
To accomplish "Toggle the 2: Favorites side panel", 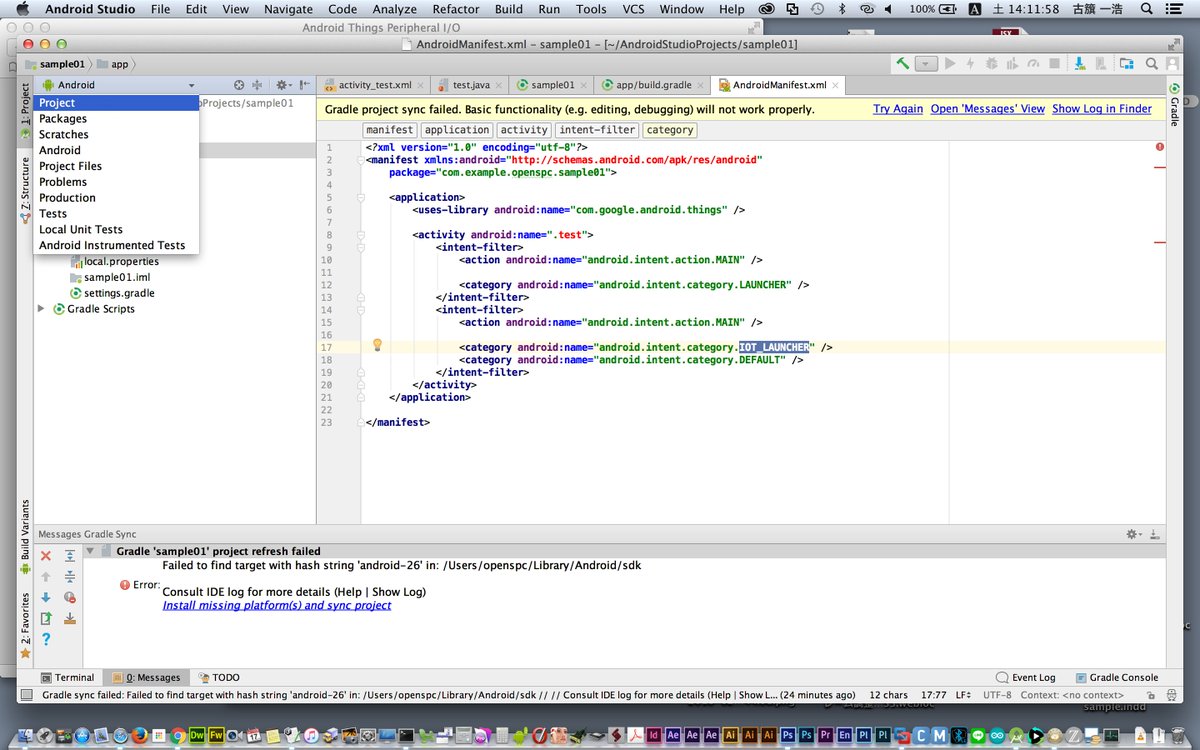I will (25, 626).
